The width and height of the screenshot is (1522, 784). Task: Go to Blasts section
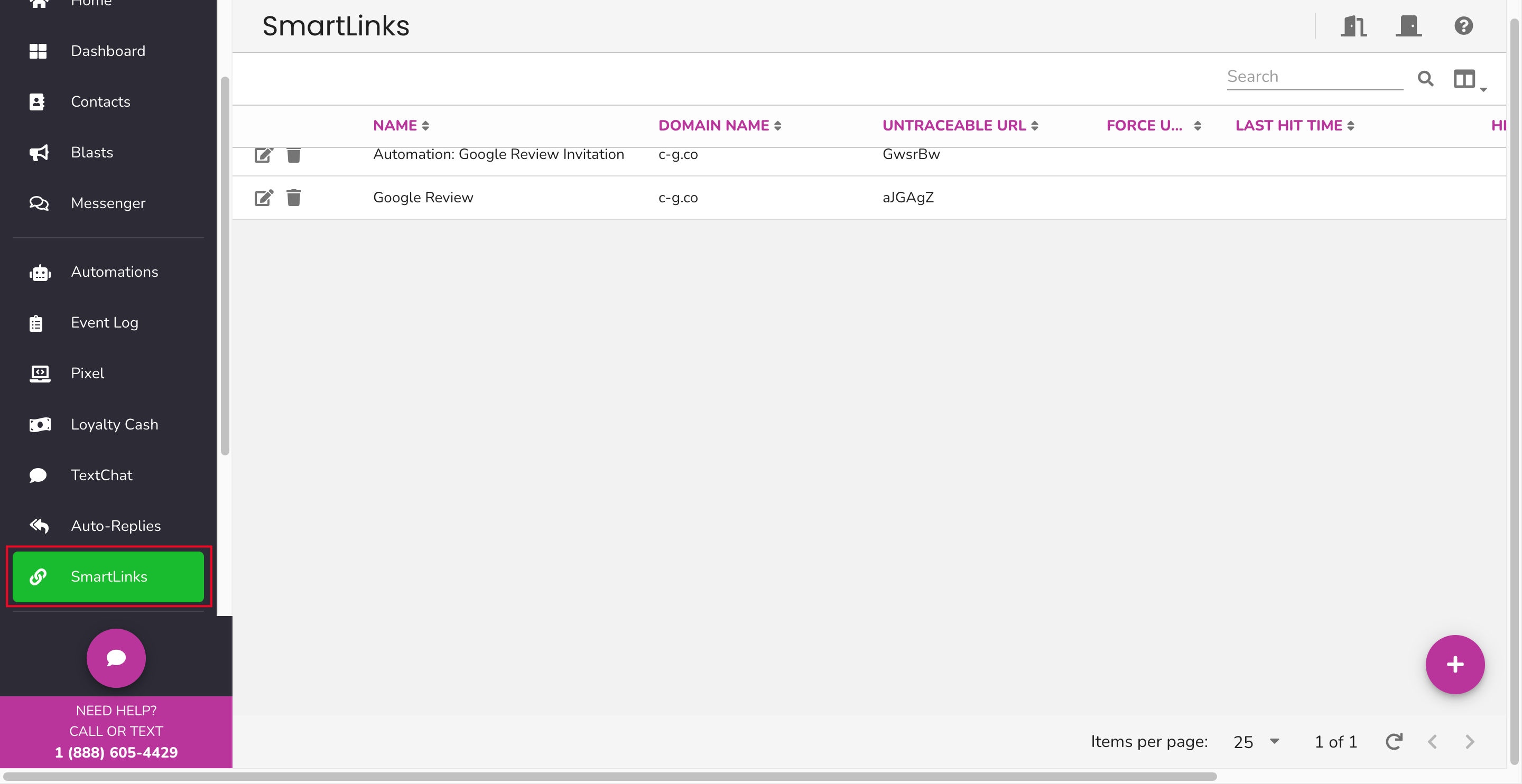pyautogui.click(x=108, y=153)
